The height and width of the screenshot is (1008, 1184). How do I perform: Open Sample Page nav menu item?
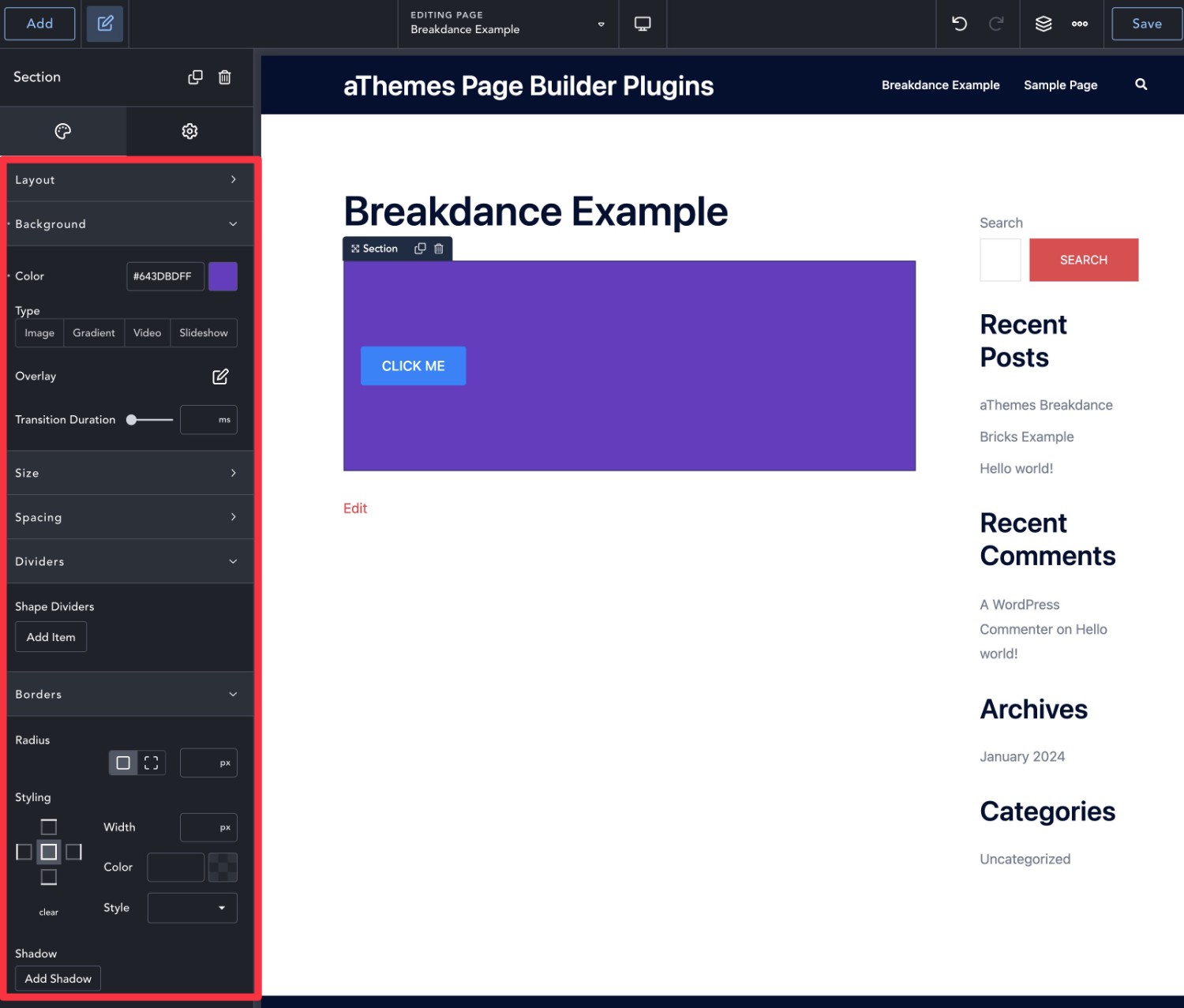tap(1060, 85)
